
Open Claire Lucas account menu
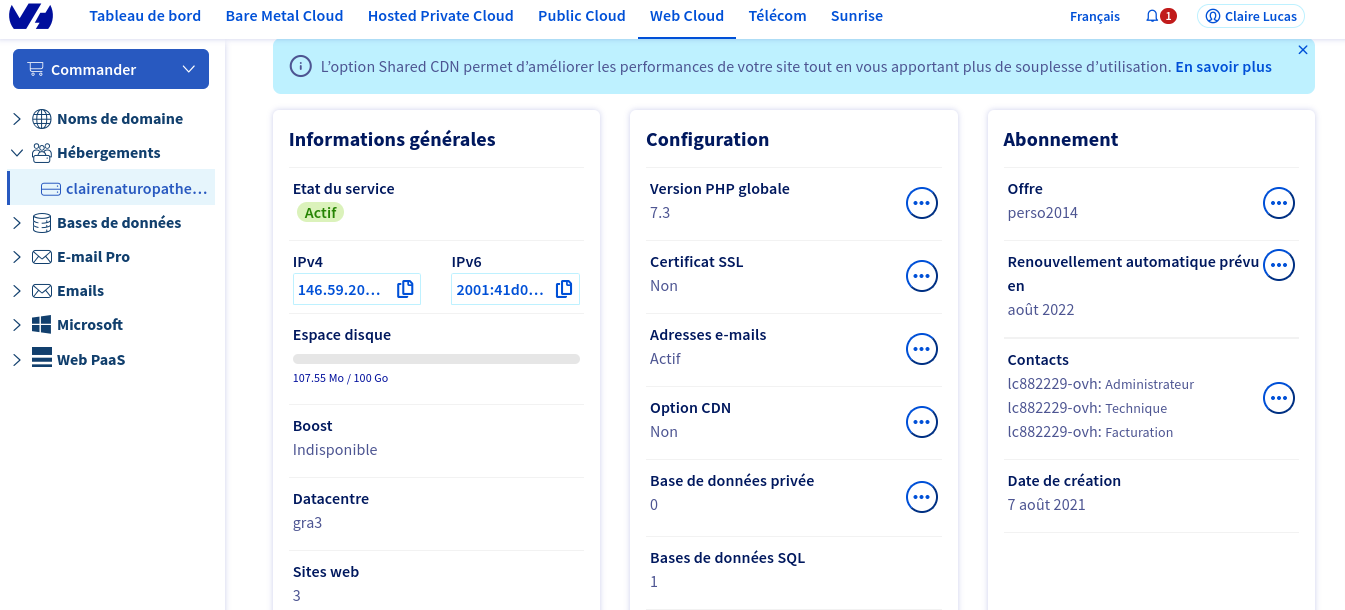coord(1250,16)
